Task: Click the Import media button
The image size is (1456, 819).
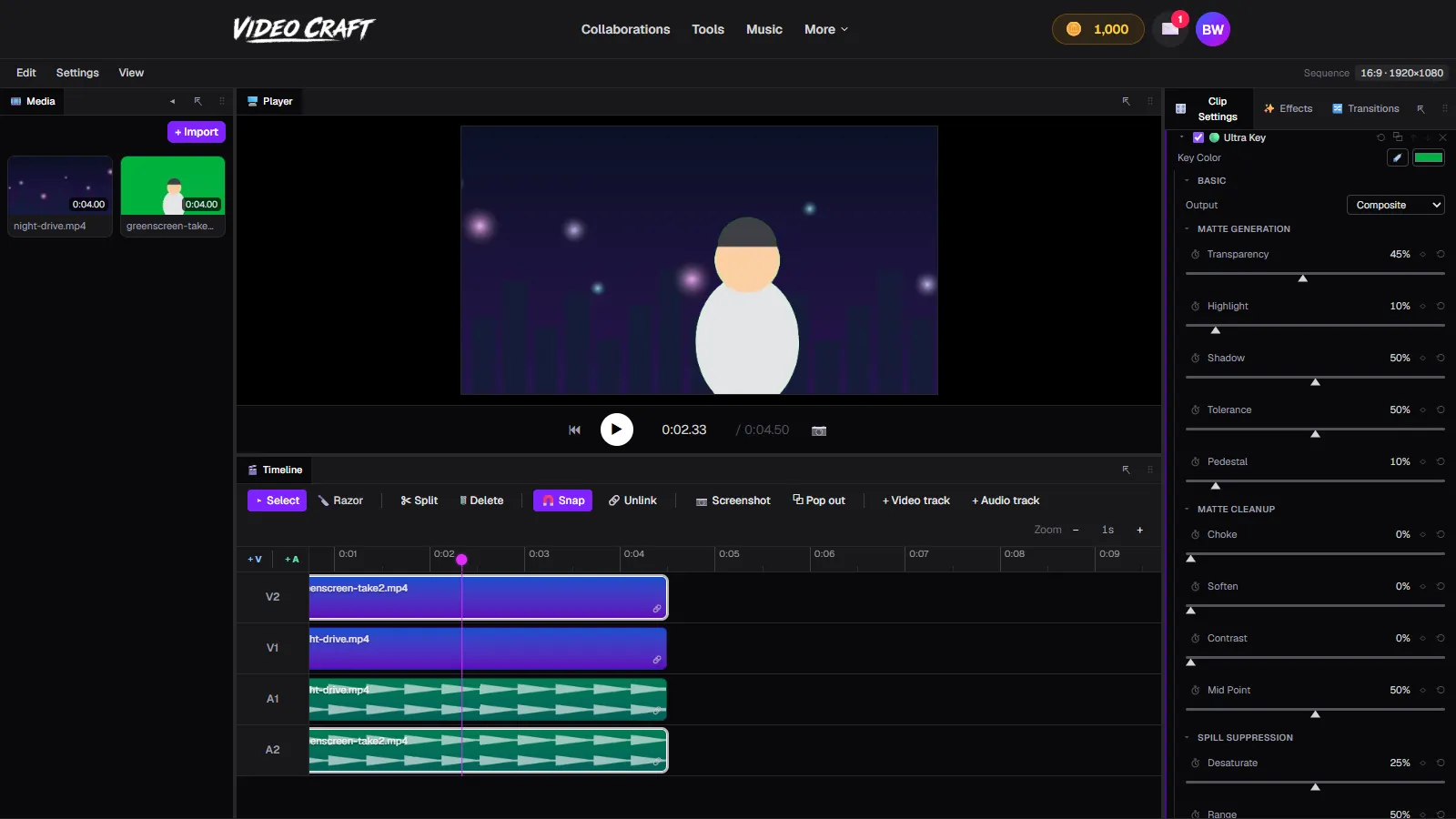Action: (197, 132)
